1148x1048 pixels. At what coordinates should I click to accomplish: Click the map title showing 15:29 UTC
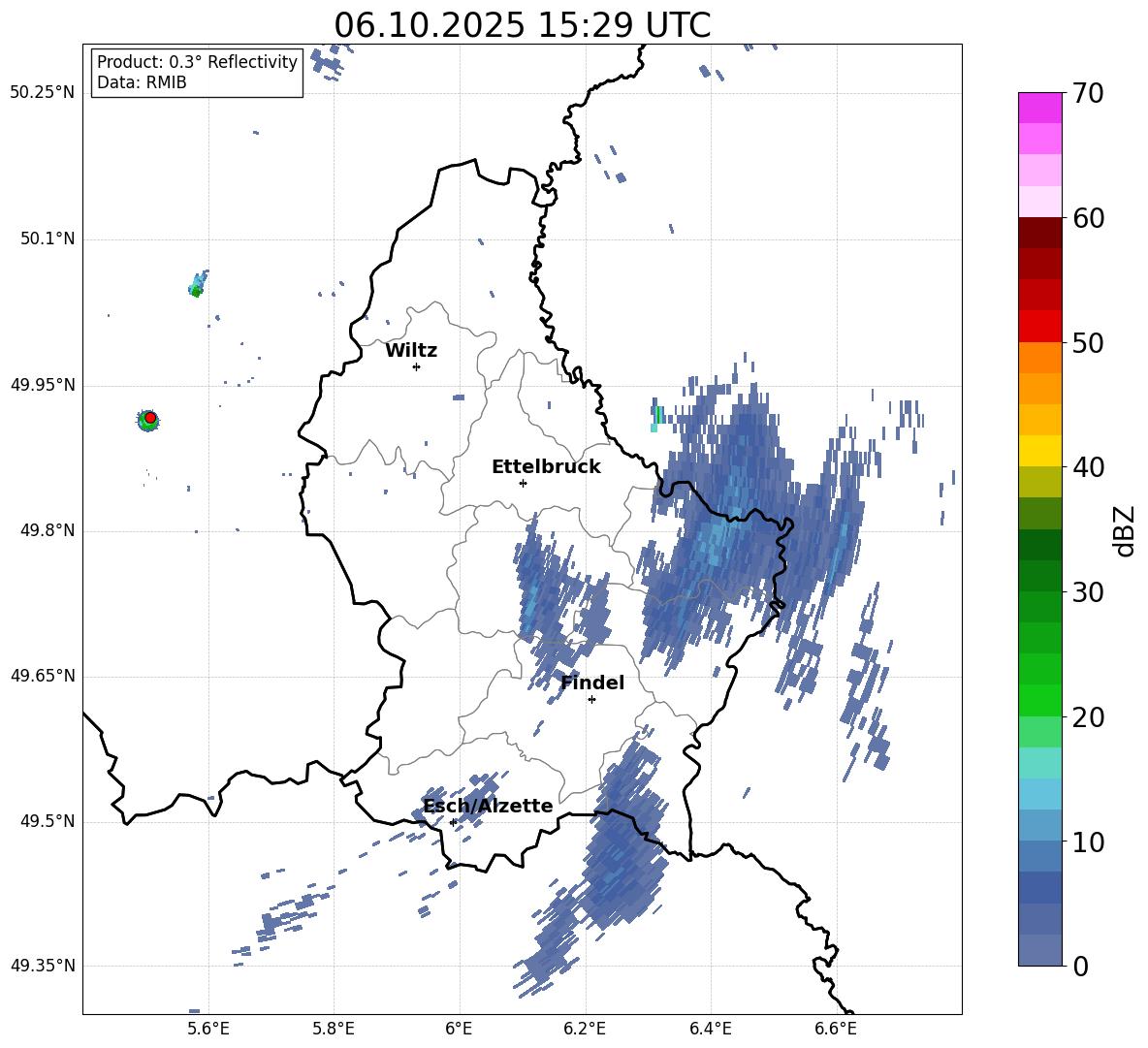(x=522, y=25)
